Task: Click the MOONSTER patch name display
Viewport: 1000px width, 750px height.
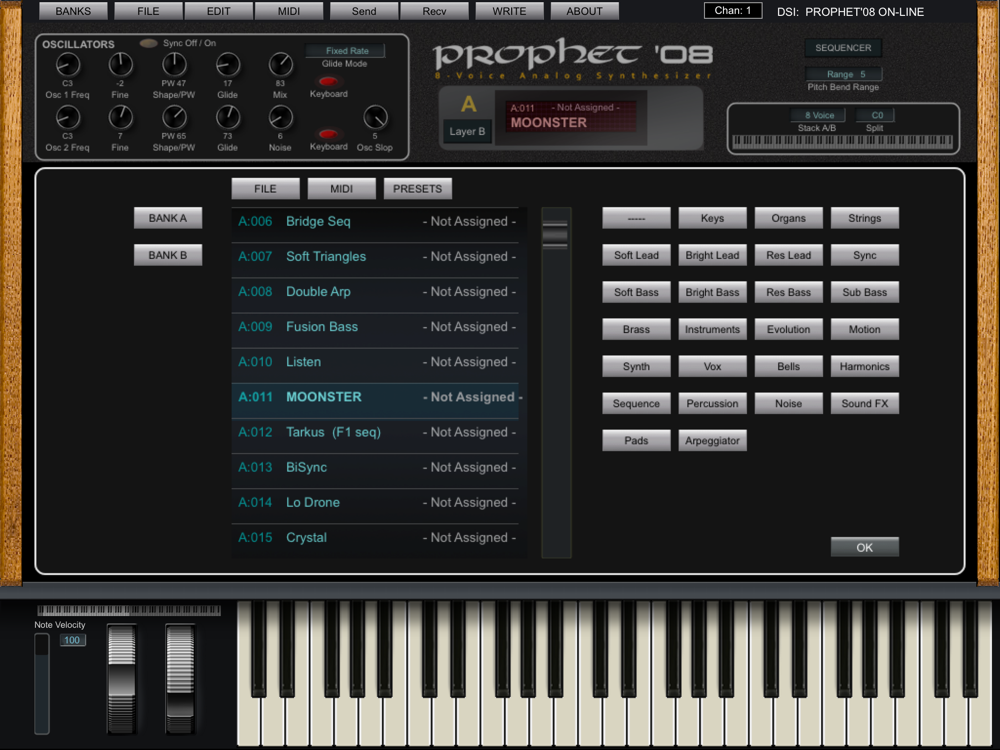Action: click(571, 116)
